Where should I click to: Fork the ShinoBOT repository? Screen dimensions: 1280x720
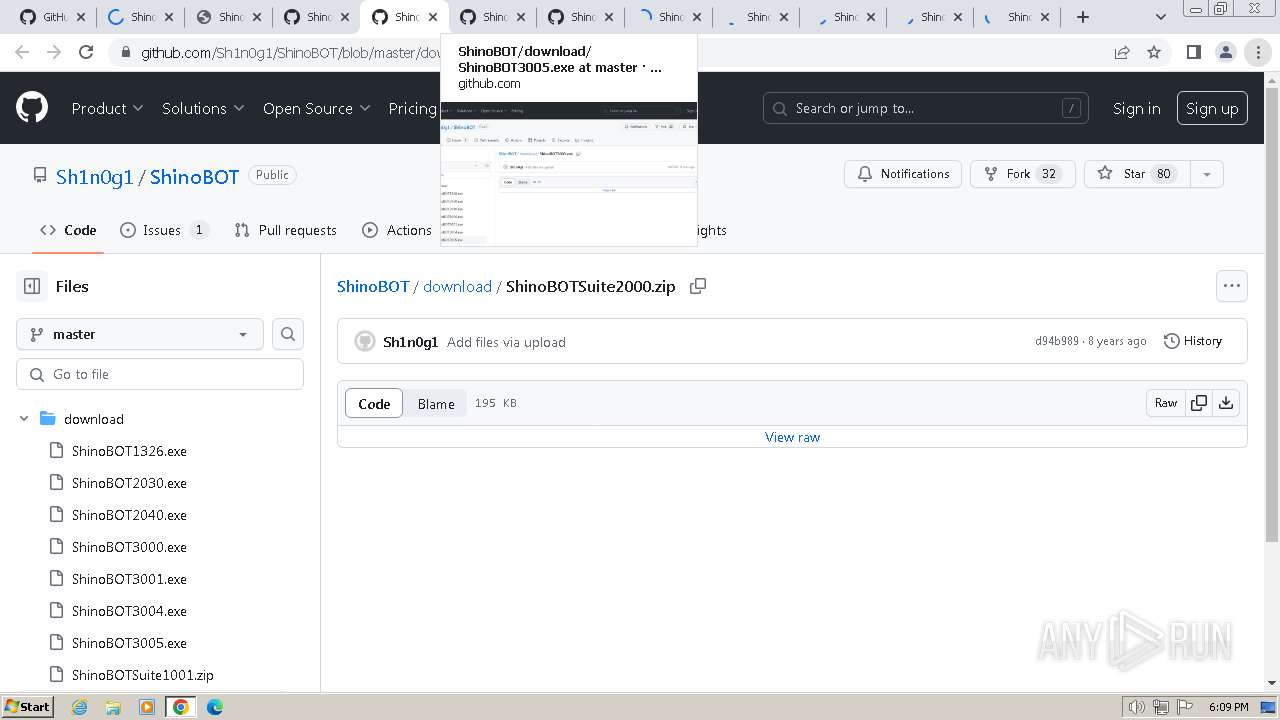tap(1022, 174)
